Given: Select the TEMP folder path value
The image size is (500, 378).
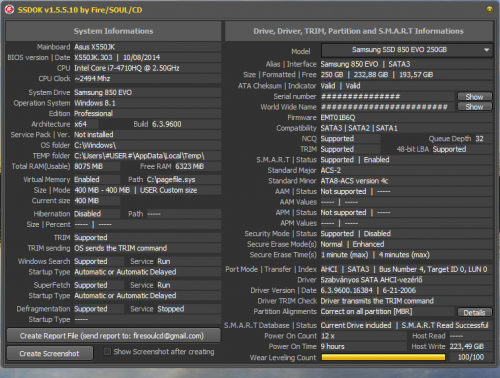Looking at the screenshot, I should pos(139,156).
